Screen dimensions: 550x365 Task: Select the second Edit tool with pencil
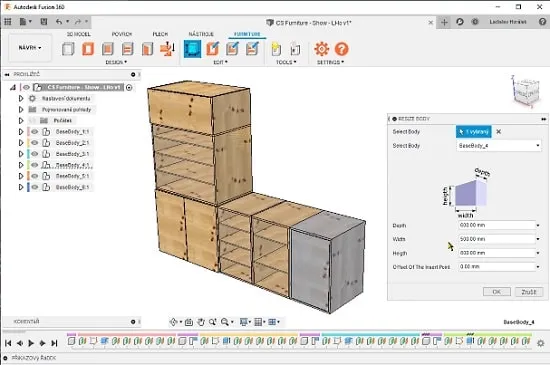click(x=213, y=49)
